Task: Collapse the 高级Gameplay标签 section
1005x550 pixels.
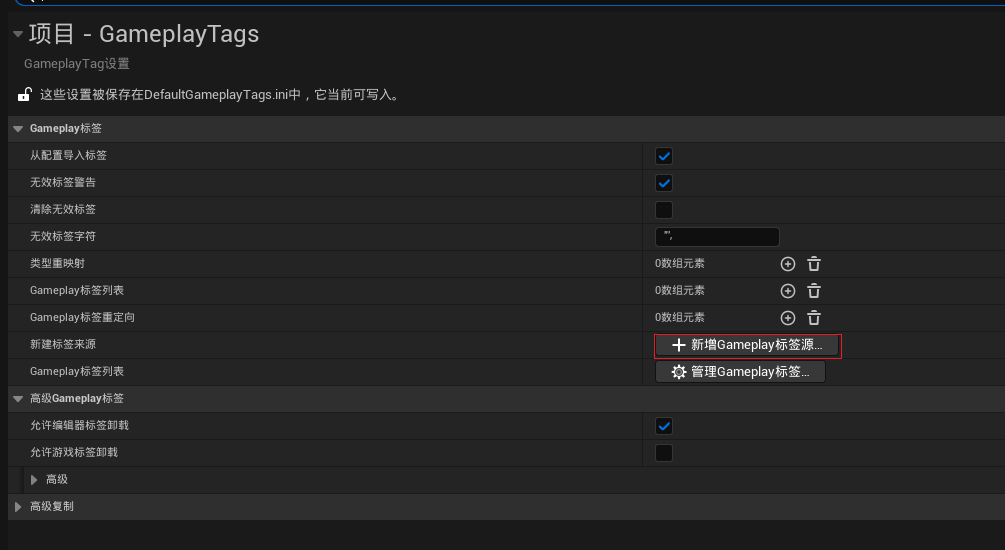Action: (x=18, y=399)
